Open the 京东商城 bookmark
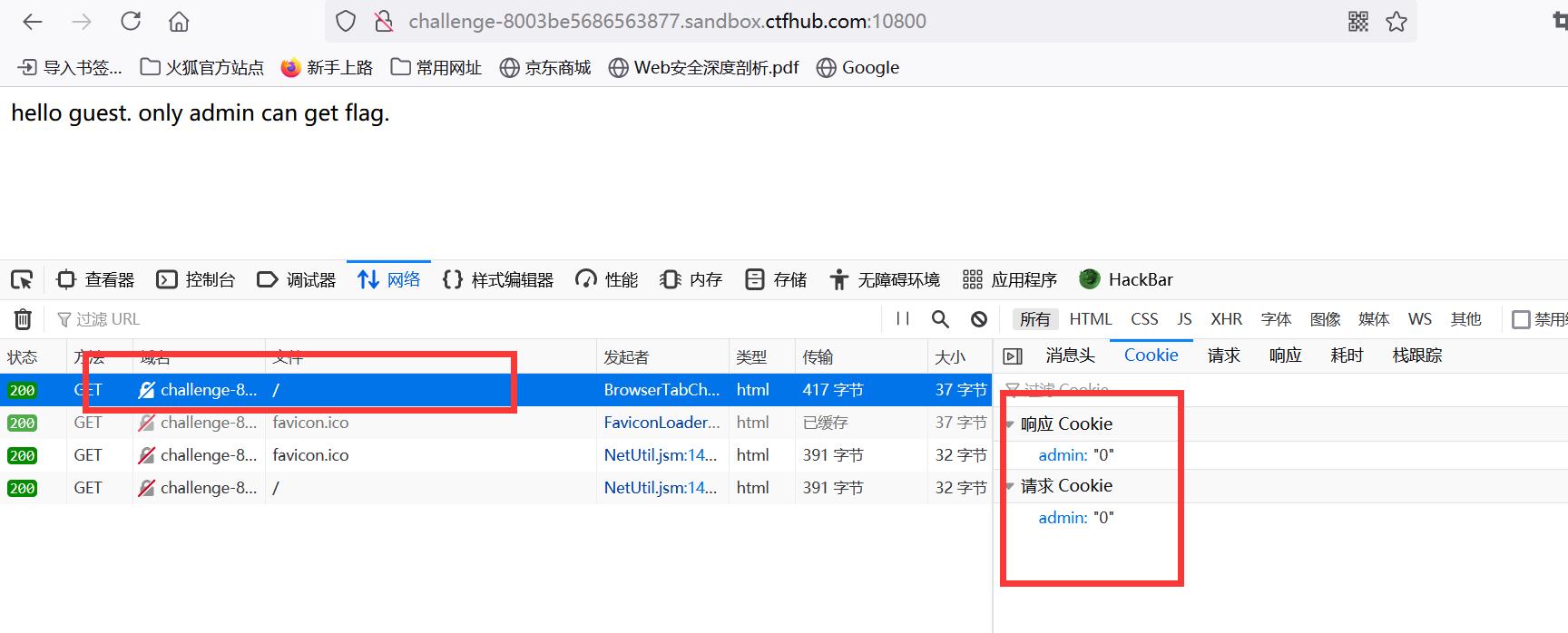Viewport: 1568px width, 633px height. click(x=545, y=67)
